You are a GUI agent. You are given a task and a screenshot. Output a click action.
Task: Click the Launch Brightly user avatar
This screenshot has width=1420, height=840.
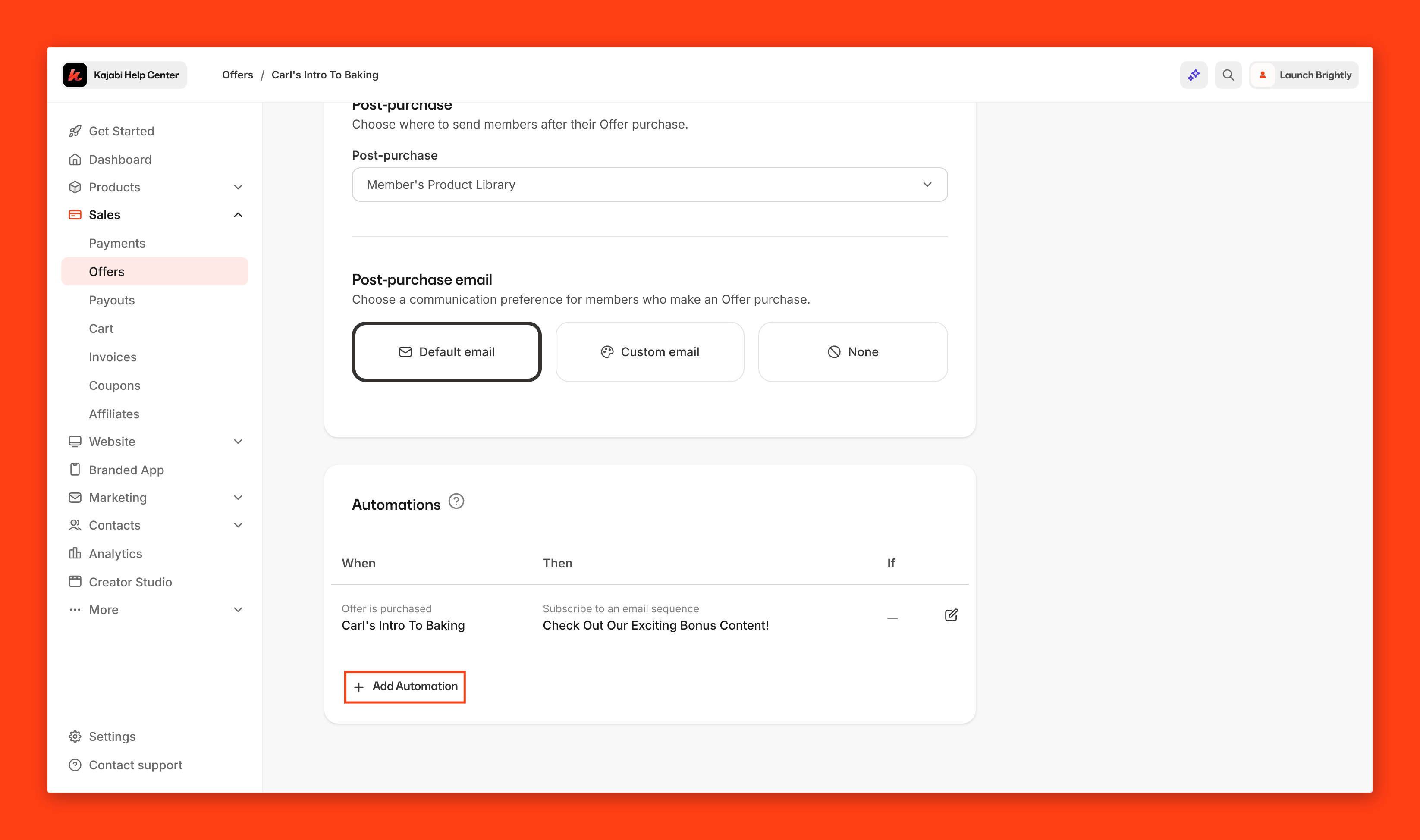pyautogui.click(x=1263, y=75)
